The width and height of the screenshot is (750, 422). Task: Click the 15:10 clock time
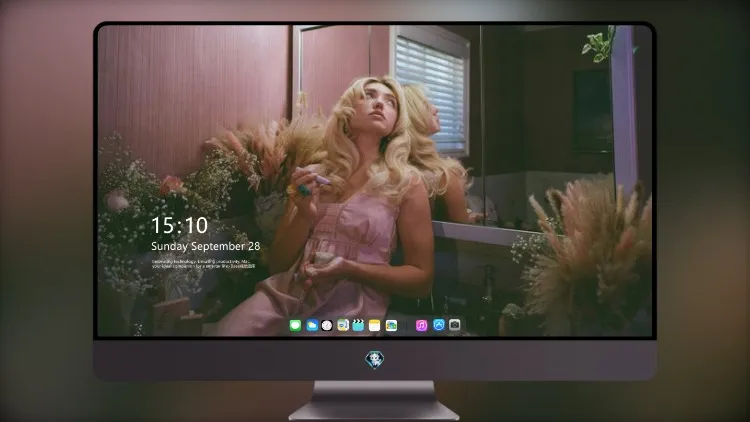click(179, 225)
